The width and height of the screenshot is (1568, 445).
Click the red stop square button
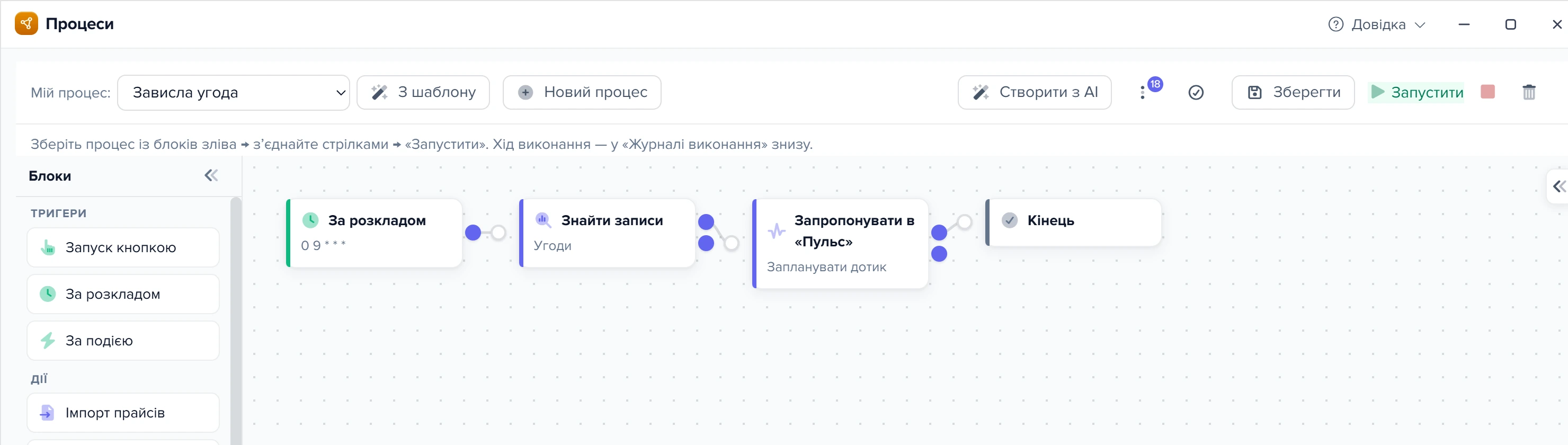pos(1487,92)
